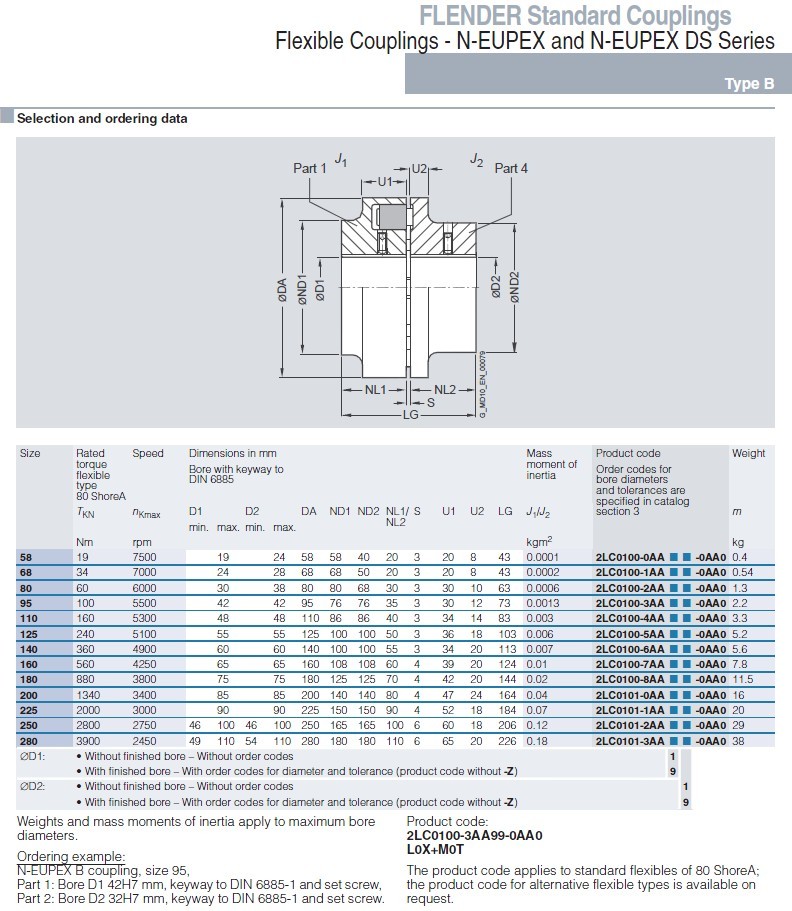Viewport: 792px width, 911px height.
Task: Click the L0X+M0T order code
Action: click(x=435, y=849)
